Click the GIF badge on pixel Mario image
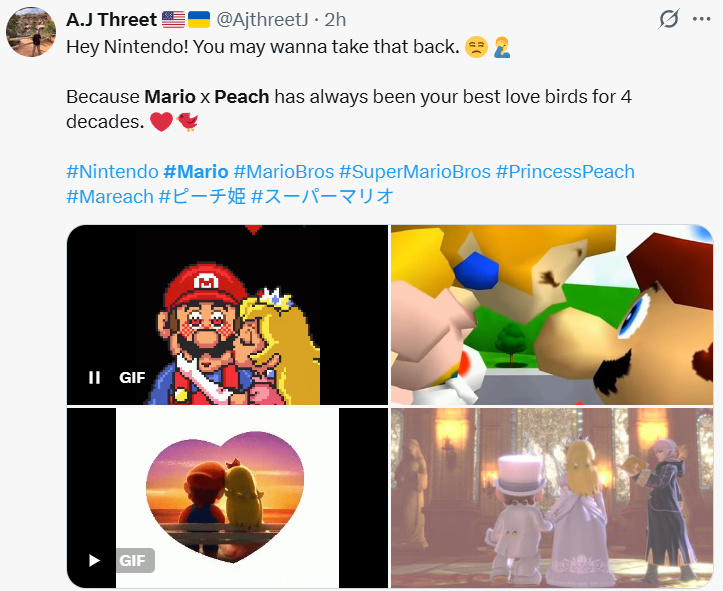 [132, 378]
